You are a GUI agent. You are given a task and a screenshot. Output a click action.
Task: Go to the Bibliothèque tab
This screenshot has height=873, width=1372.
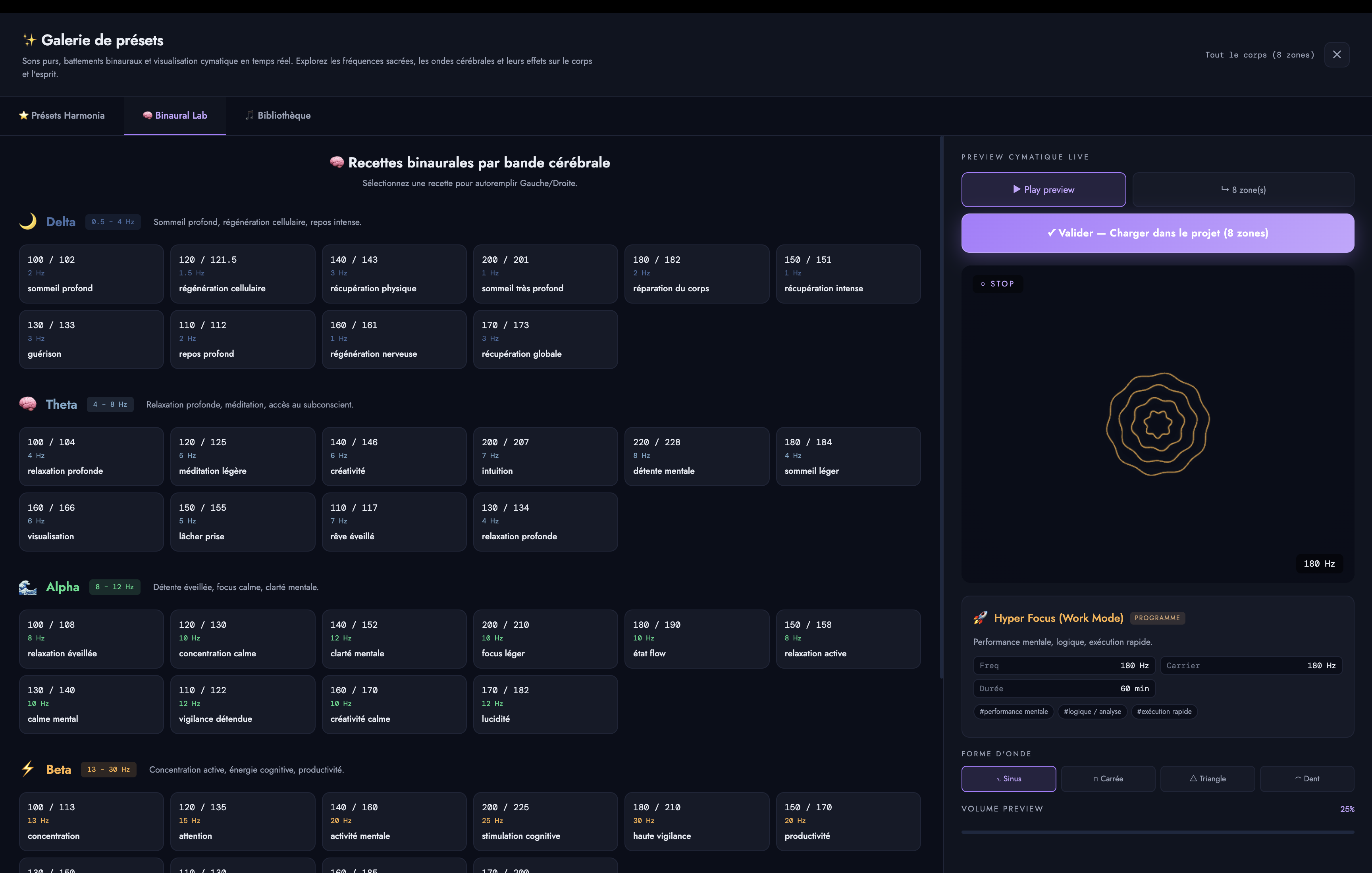point(278,115)
